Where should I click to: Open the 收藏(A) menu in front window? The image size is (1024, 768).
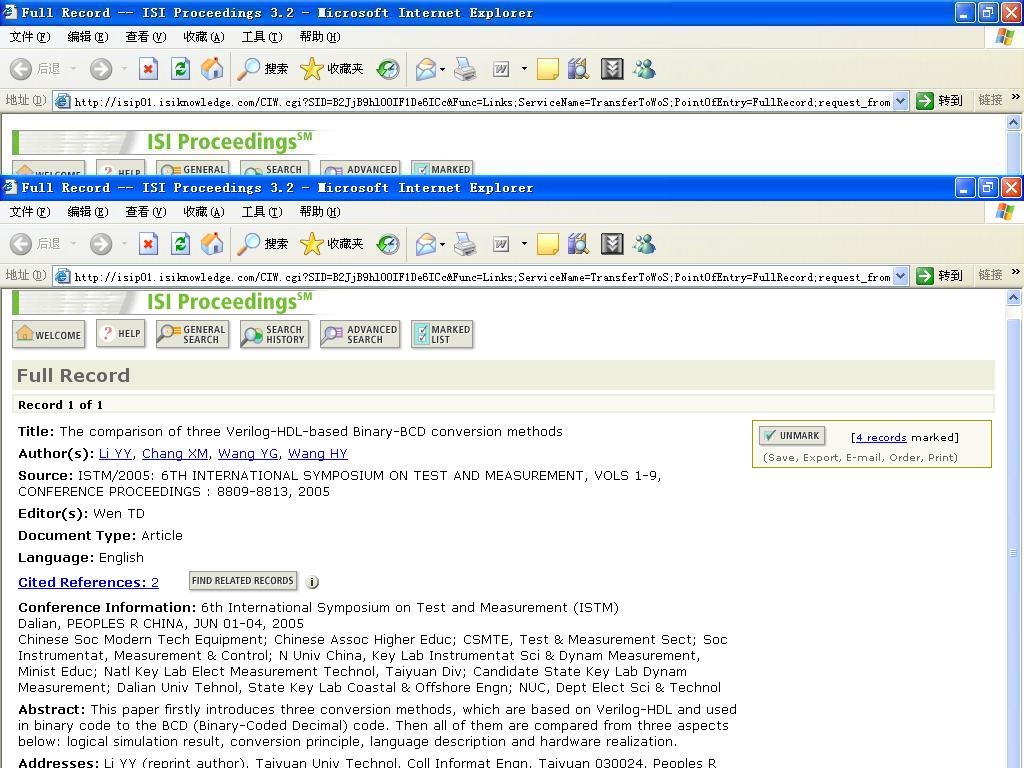click(x=203, y=211)
